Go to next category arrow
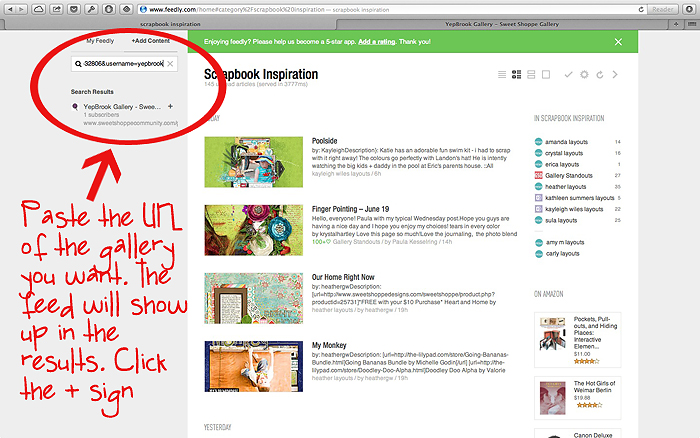 point(615,75)
